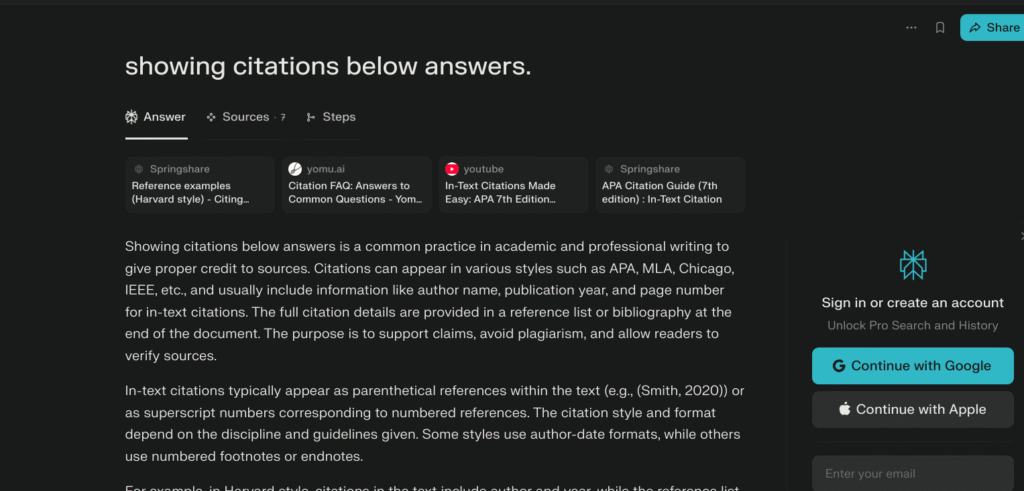Image resolution: width=1024 pixels, height=491 pixels.
Task: Click the APA Citation Guide globe icon
Action: pos(608,169)
